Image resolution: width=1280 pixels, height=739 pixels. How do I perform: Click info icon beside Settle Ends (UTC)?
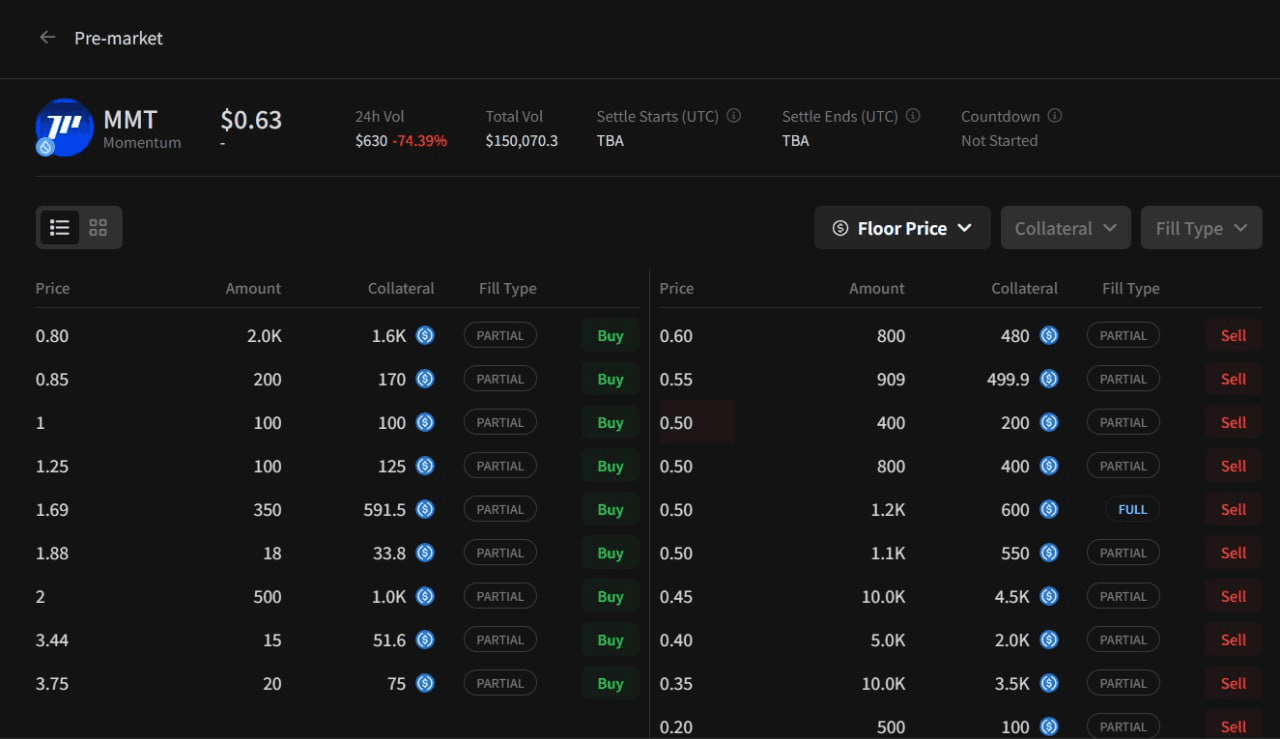[x=912, y=116]
